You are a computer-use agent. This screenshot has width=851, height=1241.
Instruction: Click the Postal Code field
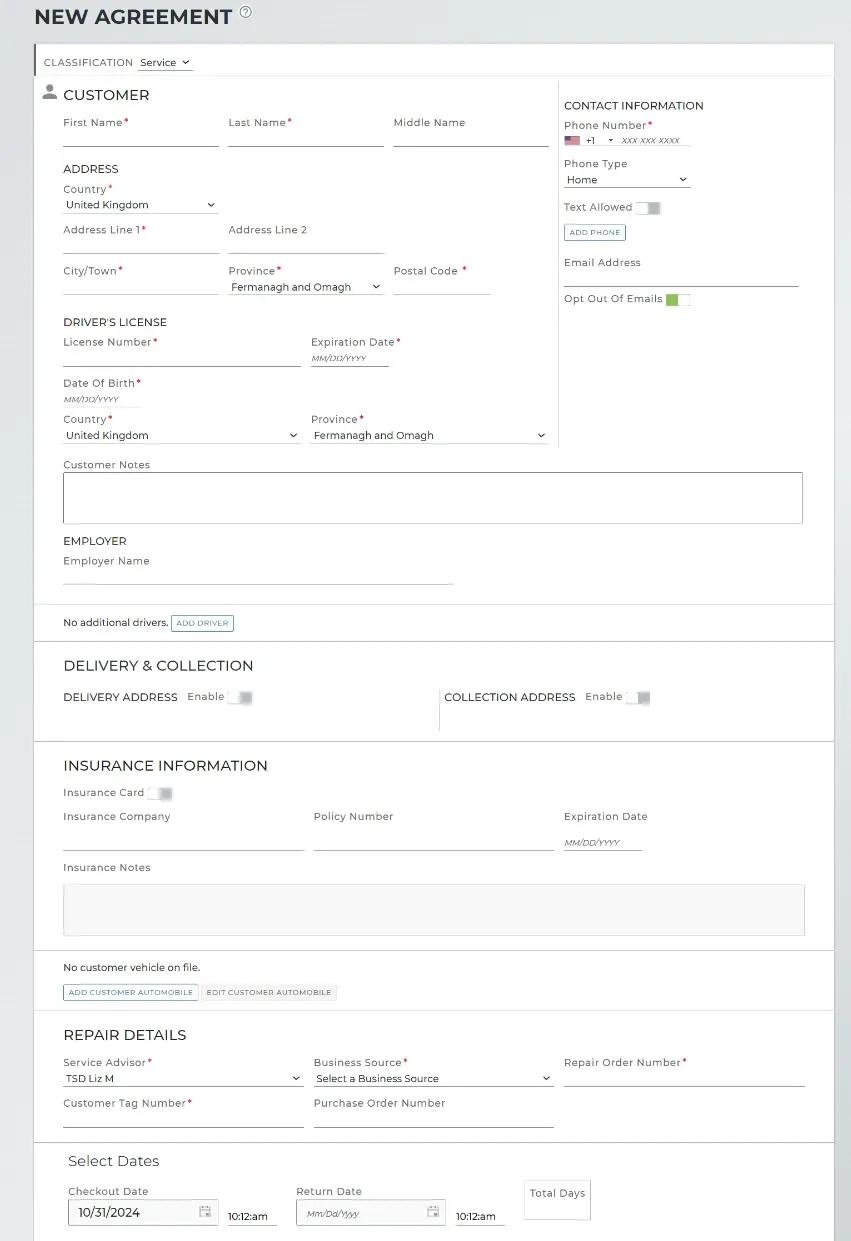click(x=442, y=286)
